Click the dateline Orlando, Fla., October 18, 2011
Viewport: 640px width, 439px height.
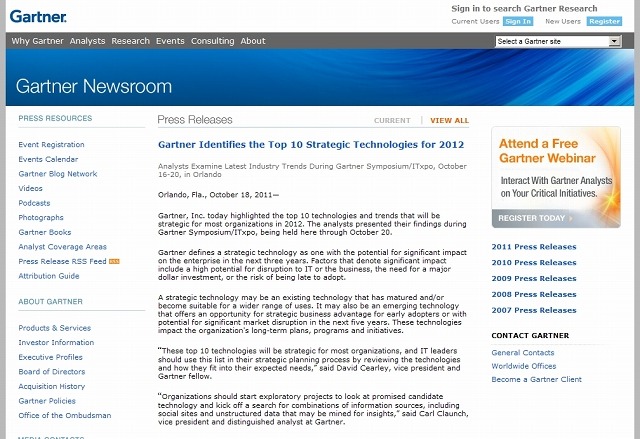[x=218, y=195]
